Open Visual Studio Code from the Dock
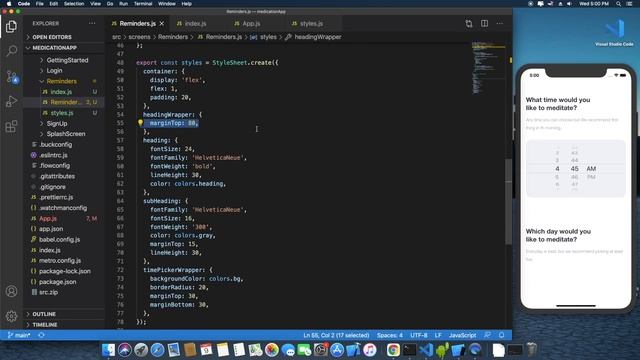640x360 pixels. 426,350
